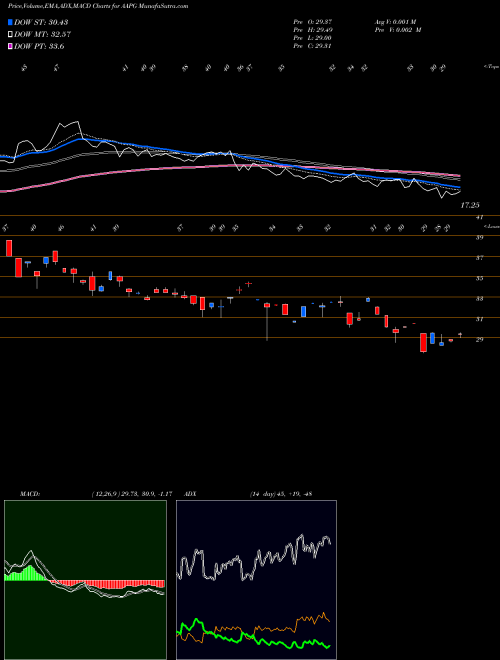Click the chart title mentioning AAPG MunafaSutra.com

[98, 6]
